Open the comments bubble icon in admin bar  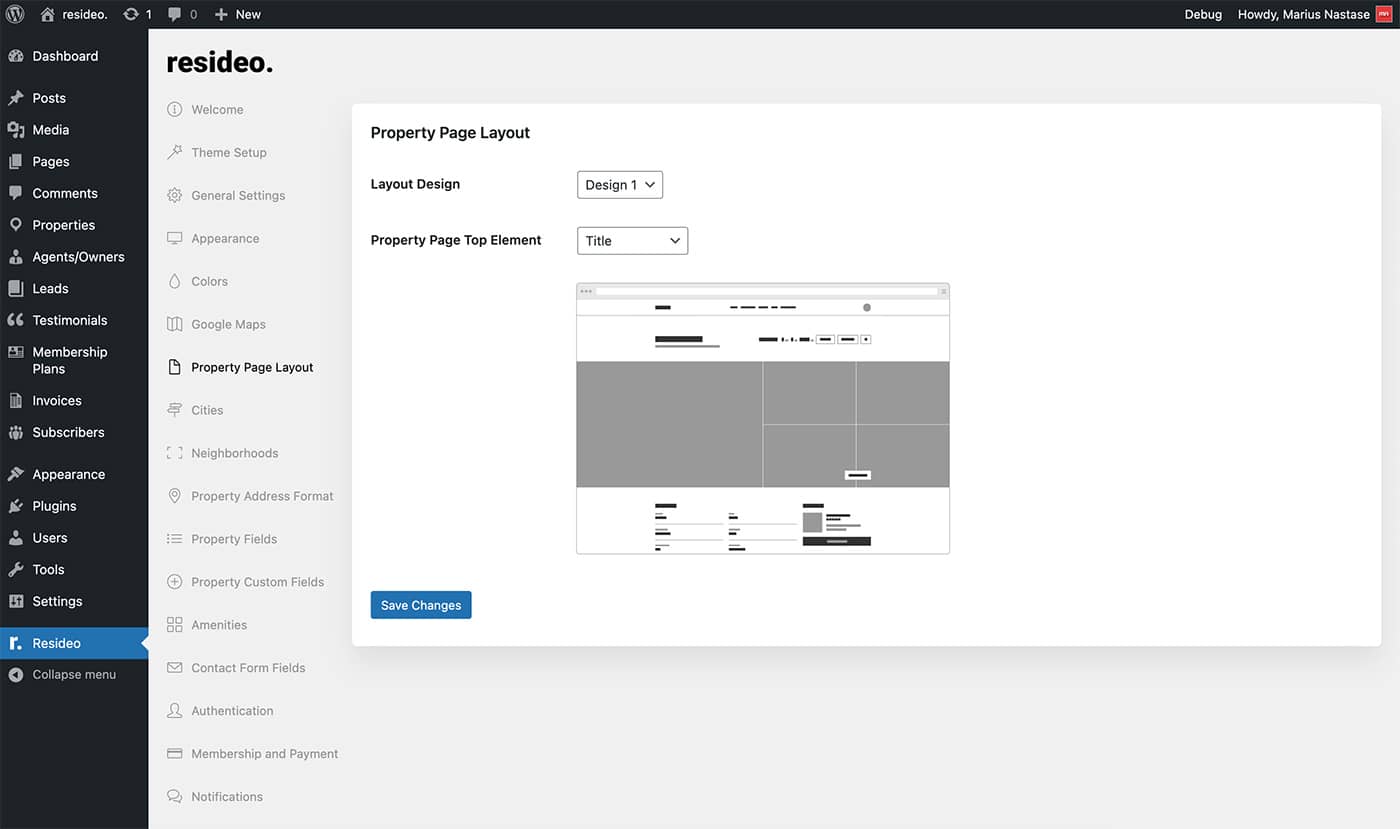click(175, 14)
